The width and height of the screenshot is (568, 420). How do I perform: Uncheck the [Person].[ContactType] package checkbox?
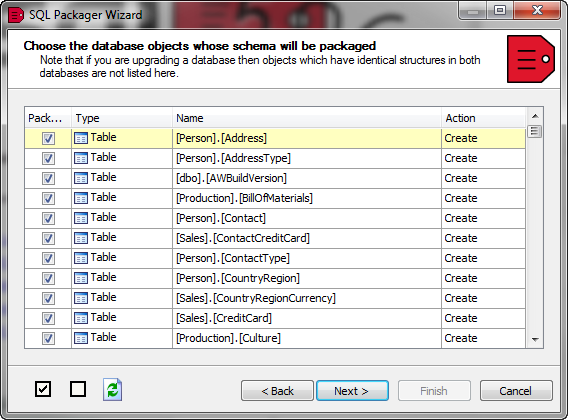click(x=49, y=258)
